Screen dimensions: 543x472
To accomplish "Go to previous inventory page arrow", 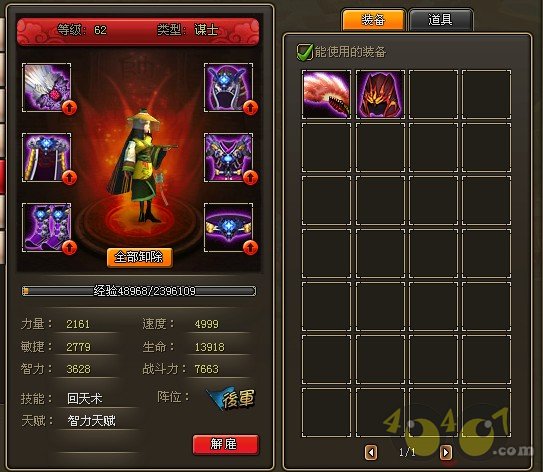I will coord(371,452).
